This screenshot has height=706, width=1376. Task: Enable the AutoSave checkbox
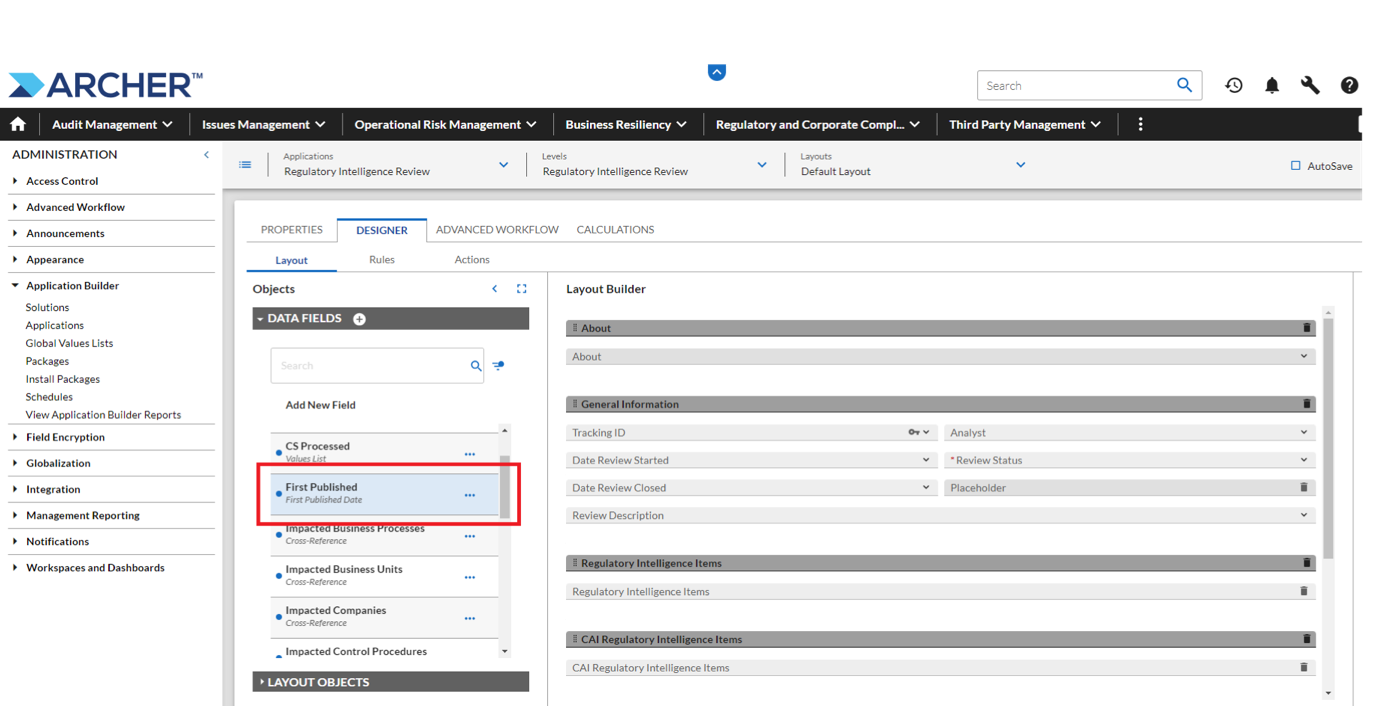(1295, 166)
